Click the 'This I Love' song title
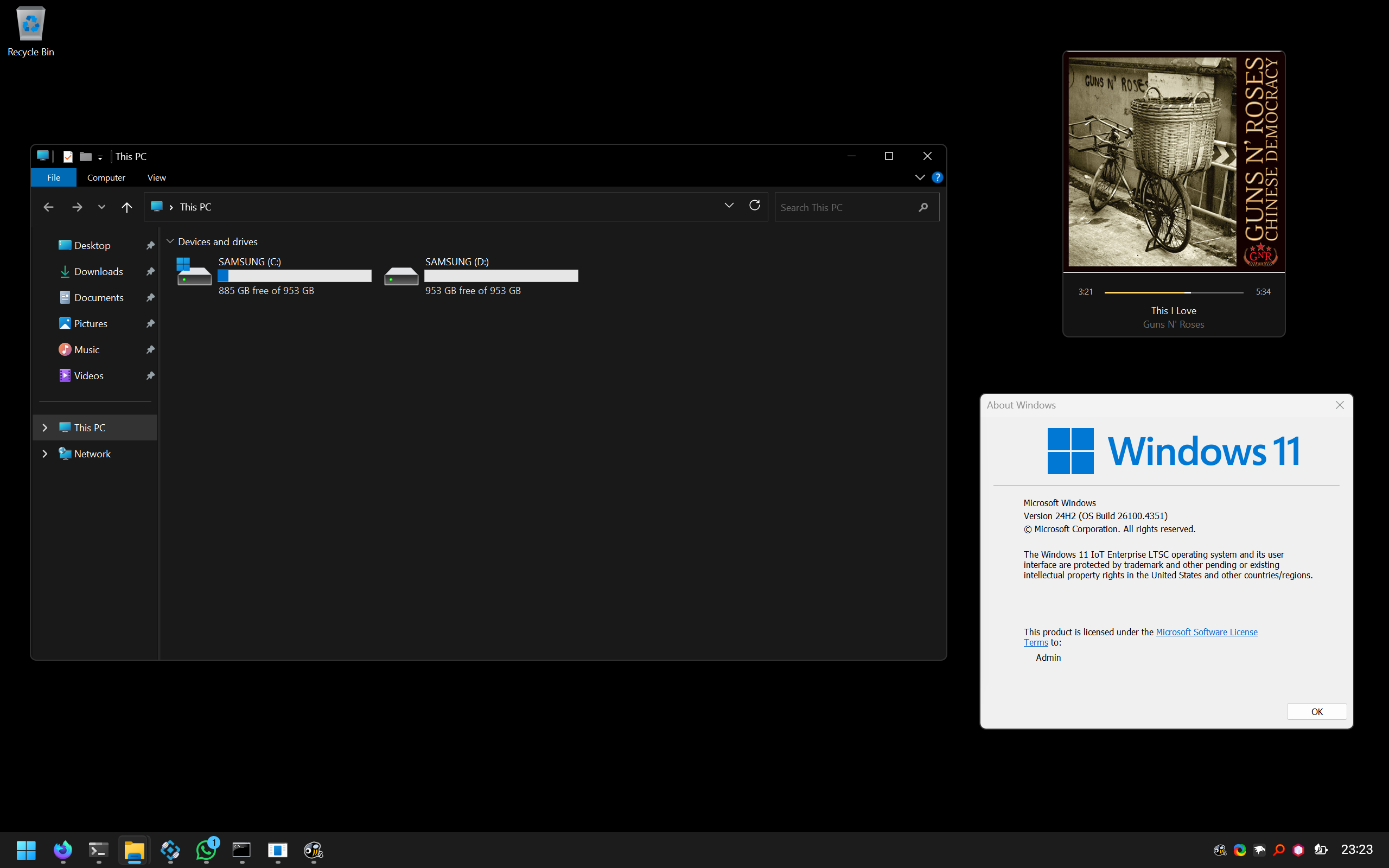The width and height of the screenshot is (1389, 868). click(1174, 310)
